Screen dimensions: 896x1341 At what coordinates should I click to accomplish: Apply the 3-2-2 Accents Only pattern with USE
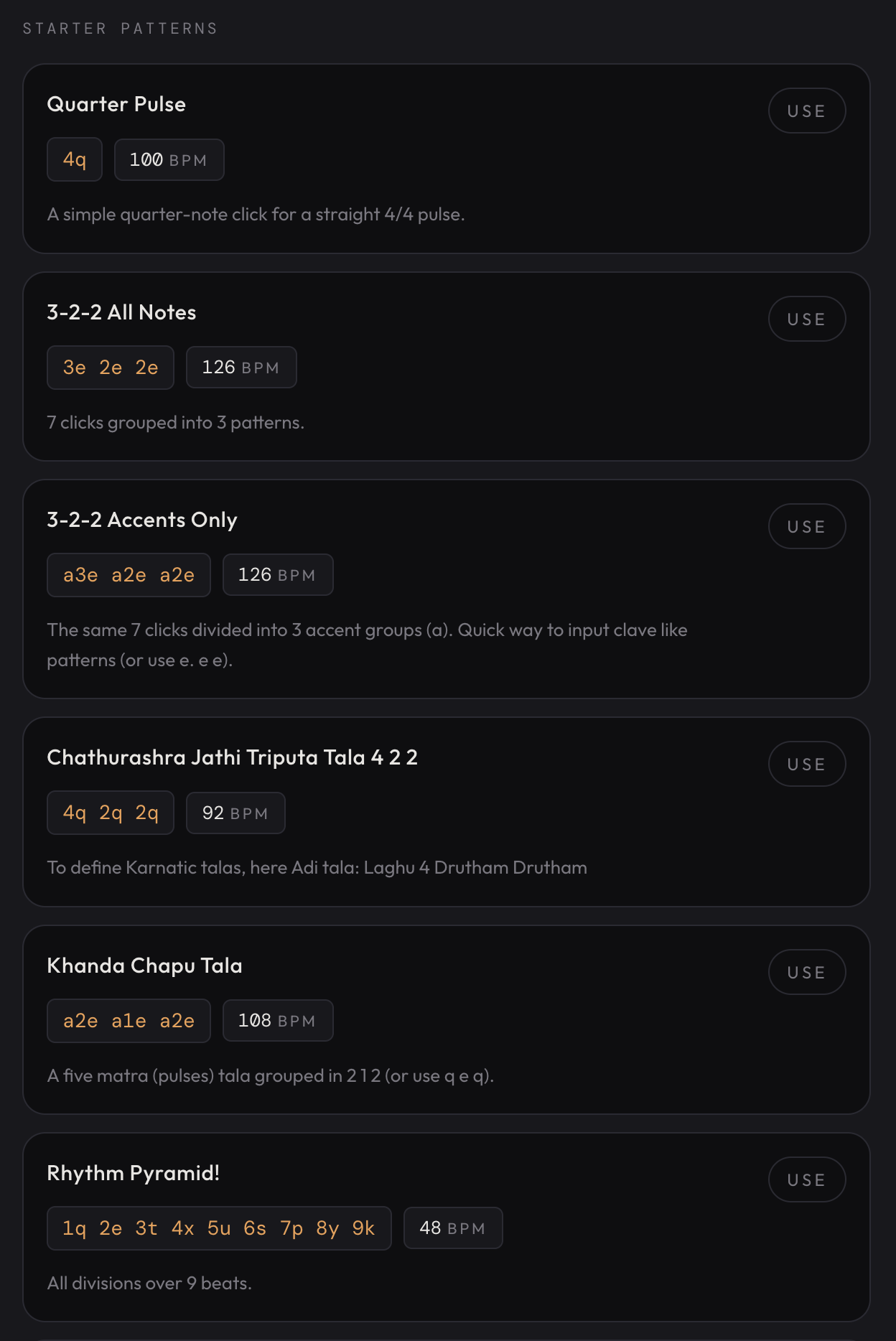806,526
